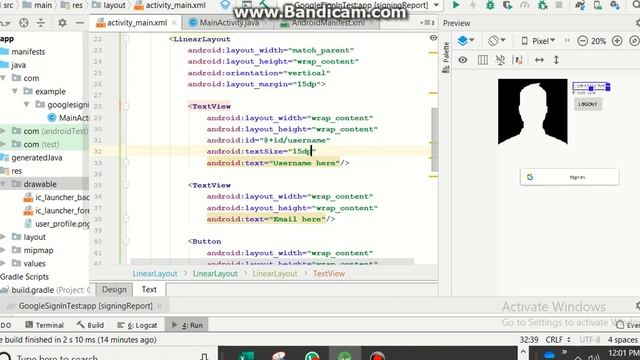Expand the layout folder in tree
This screenshot has width=640, height=360.
tap(3, 237)
